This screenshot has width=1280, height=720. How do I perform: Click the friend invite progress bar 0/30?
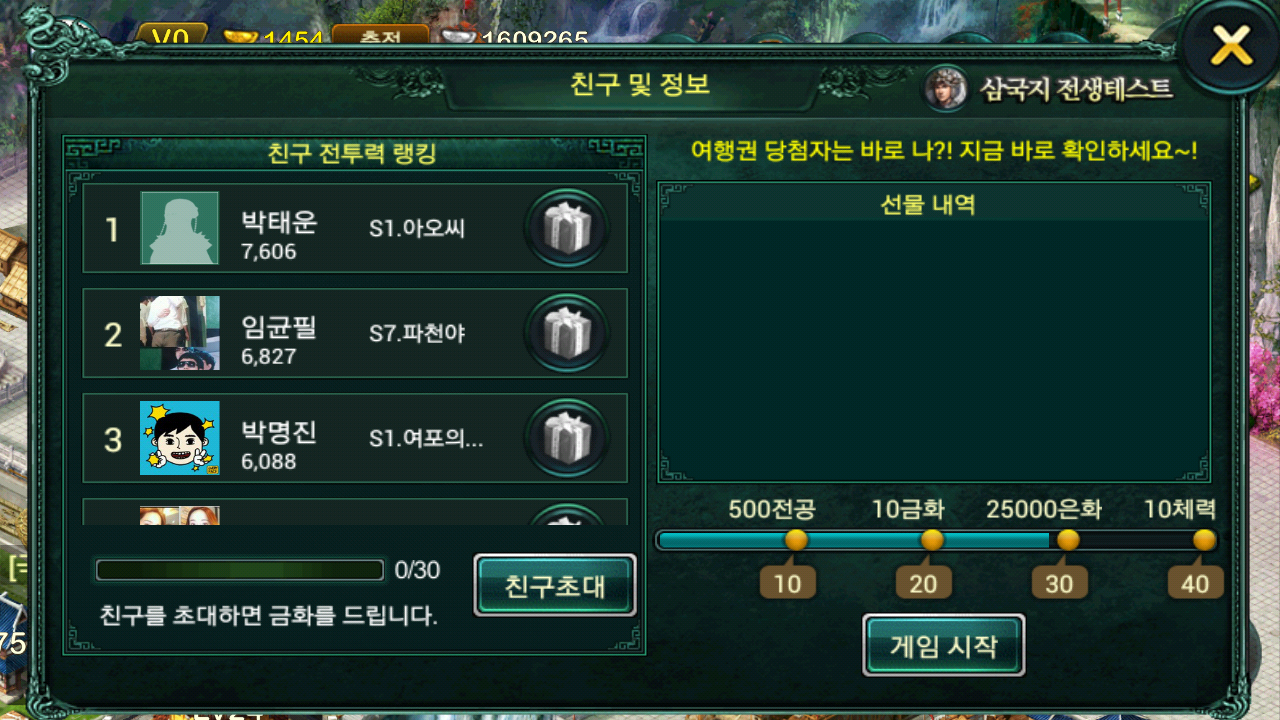click(240, 570)
